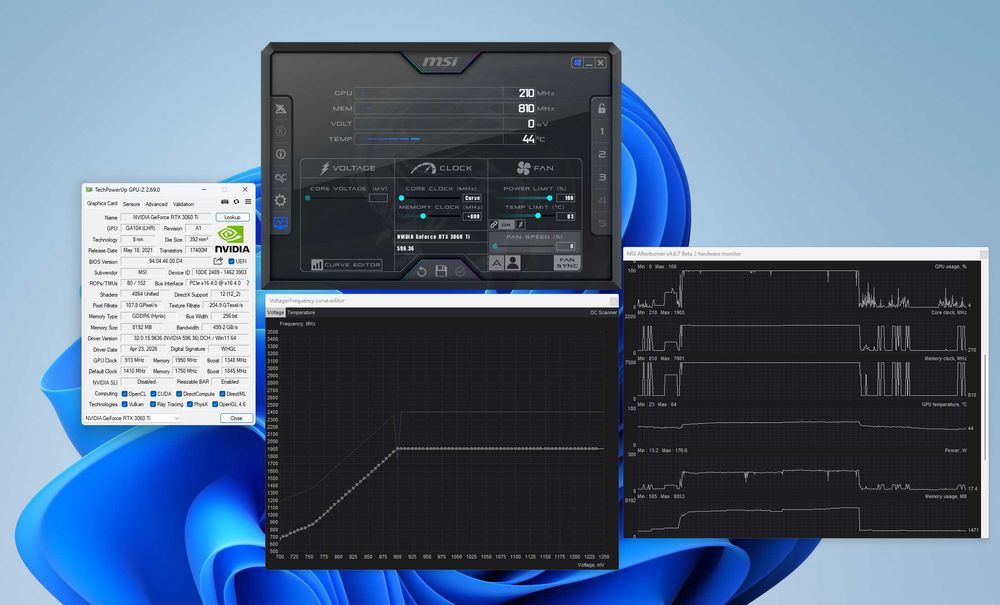Toggle the OpenGL 4.6 checkbox in GPU-Z
The width and height of the screenshot is (1000, 605).
point(215,404)
